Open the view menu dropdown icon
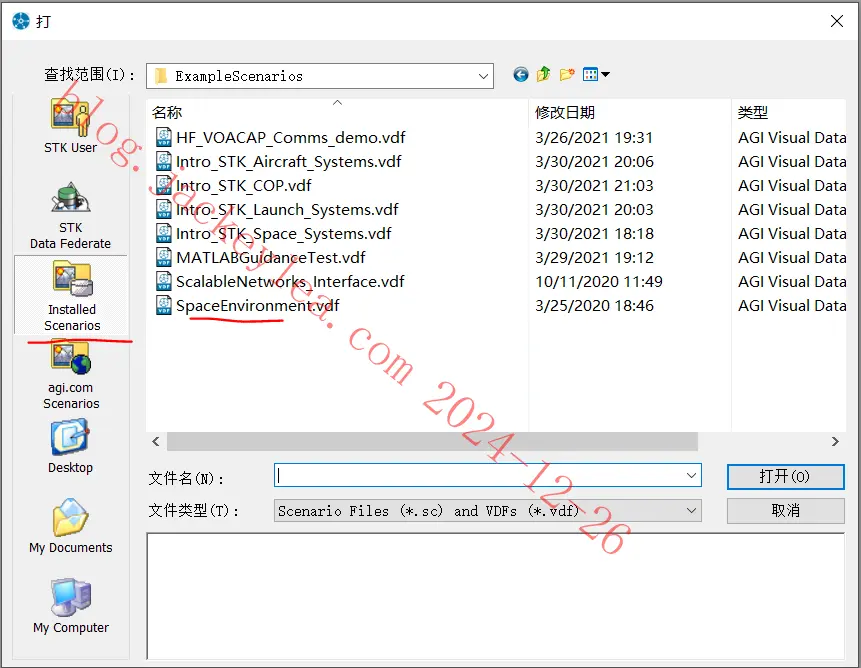The height and width of the screenshot is (668, 861). pos(596,74)
